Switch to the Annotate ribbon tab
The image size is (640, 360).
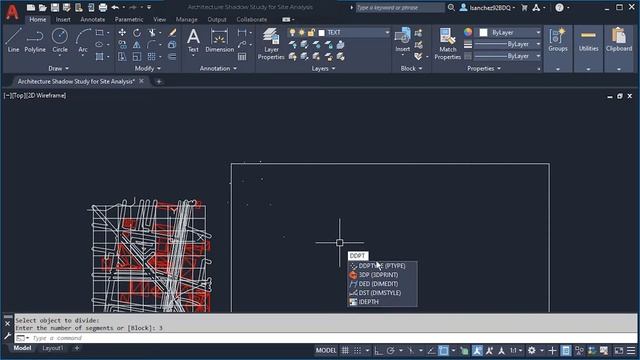point(92,19)
